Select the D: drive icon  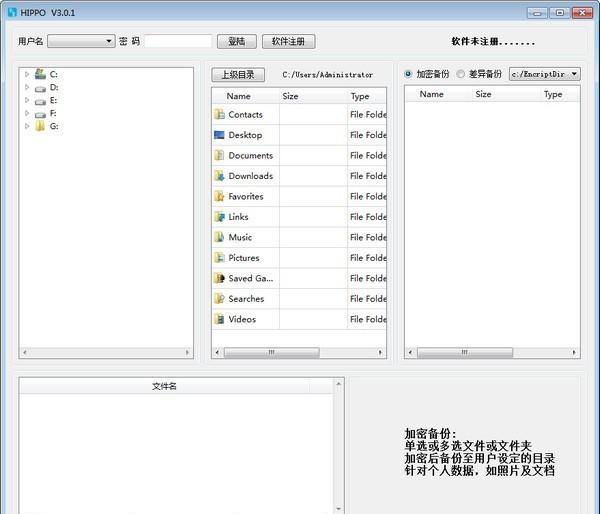click(40, 88)
